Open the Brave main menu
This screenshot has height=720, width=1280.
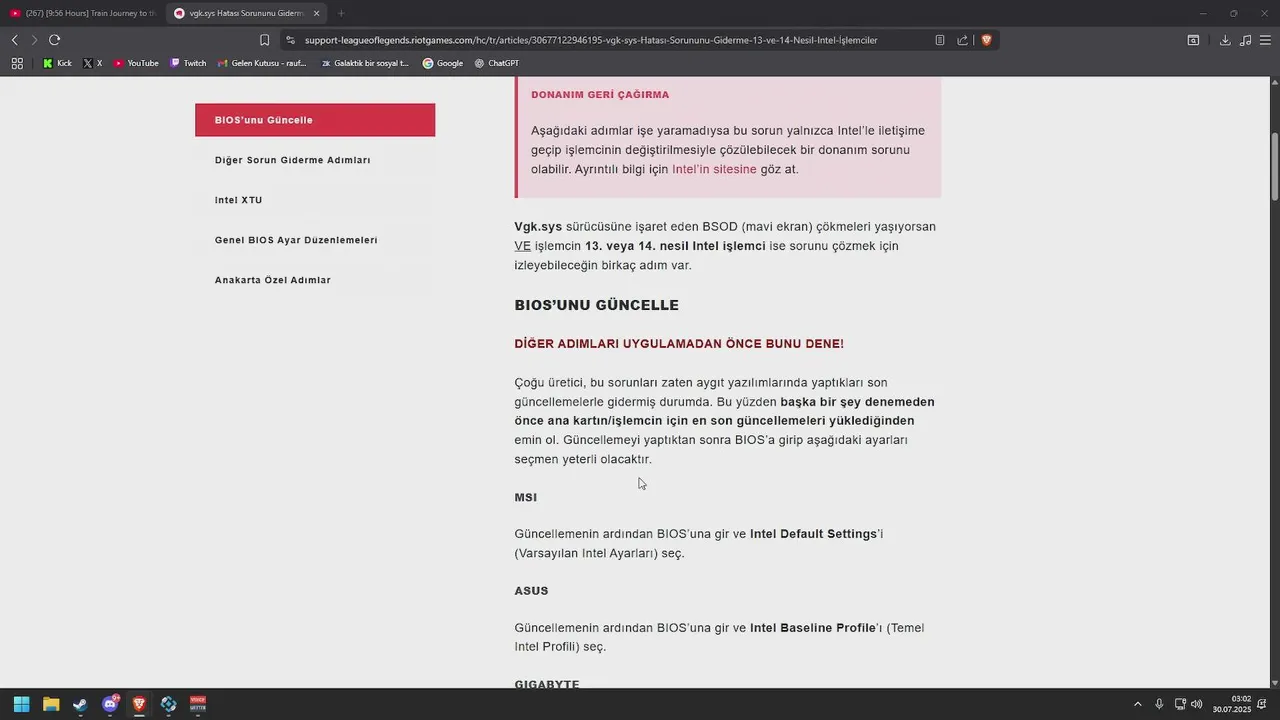click(x=1265, y=40)
